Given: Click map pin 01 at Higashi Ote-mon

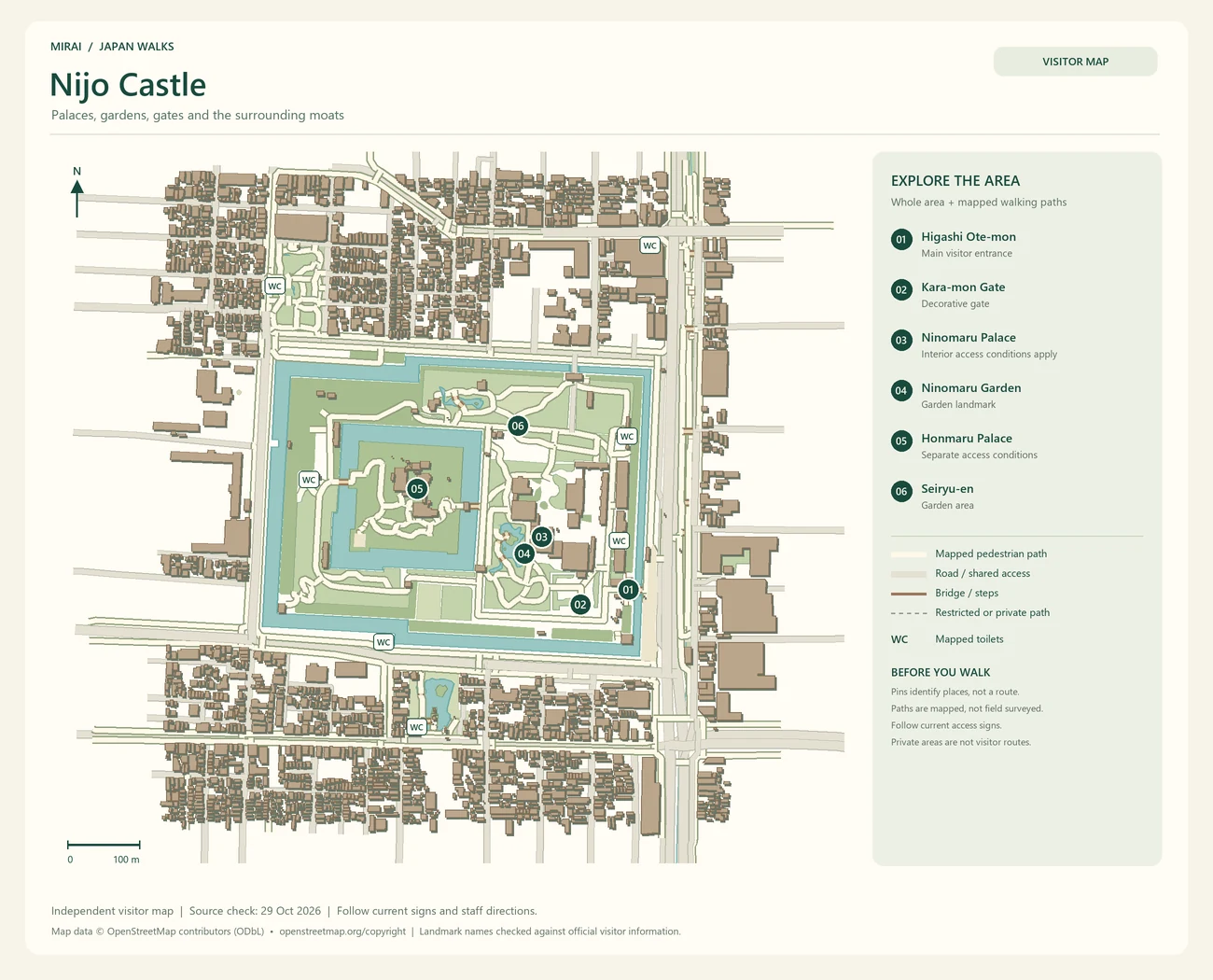Looking at the screenshot, I should click(628, 590).
